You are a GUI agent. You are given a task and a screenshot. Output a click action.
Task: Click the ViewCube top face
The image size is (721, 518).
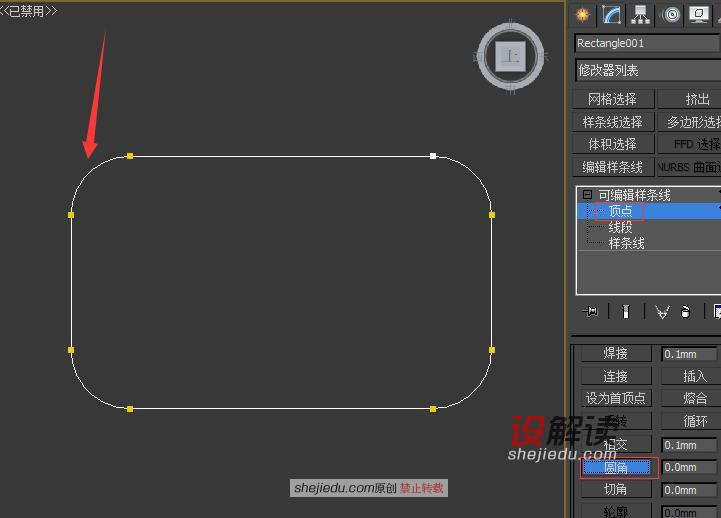[510, 57]
